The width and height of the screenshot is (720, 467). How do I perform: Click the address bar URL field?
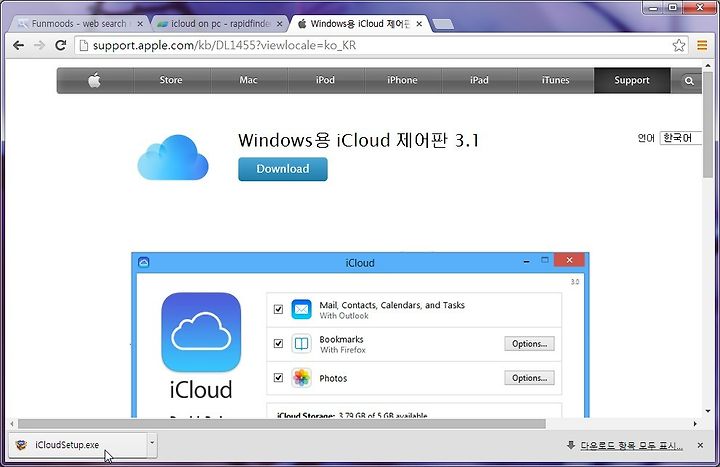pyautogui.click(x=380, y=45)
